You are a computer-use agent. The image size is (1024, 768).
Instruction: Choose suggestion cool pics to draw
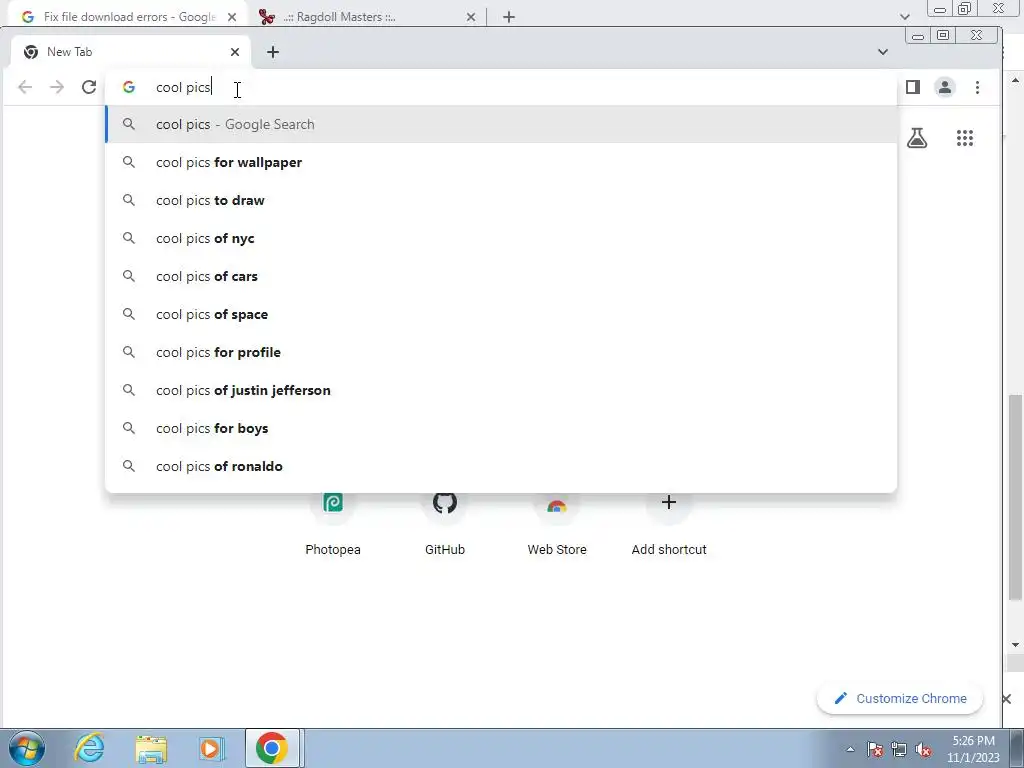coord(501,200)
